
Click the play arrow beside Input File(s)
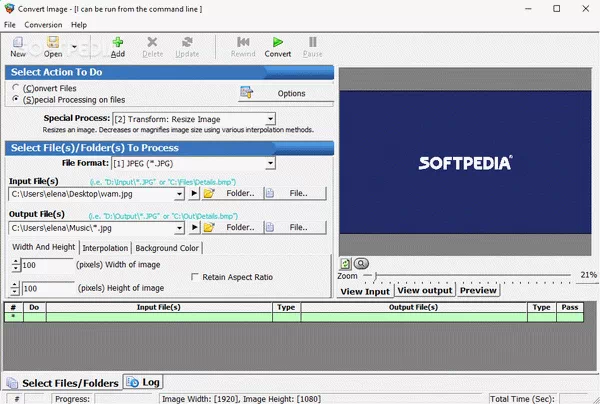pos(194,194)
